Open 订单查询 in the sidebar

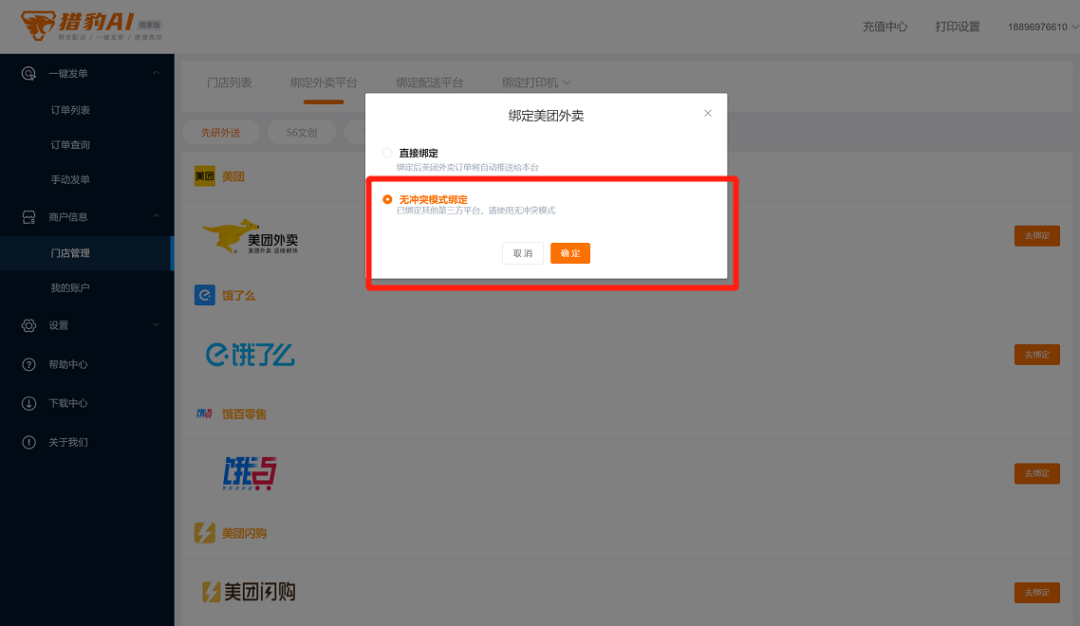[x=70, y=145]
